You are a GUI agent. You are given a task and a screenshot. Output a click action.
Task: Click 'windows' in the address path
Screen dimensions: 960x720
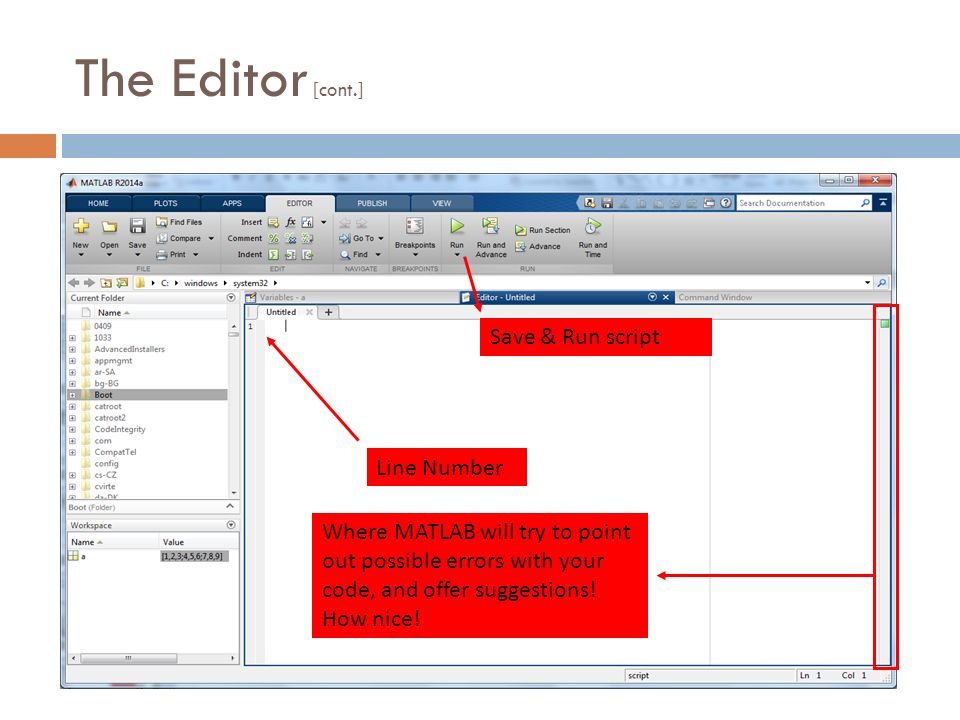click(201, 283)
